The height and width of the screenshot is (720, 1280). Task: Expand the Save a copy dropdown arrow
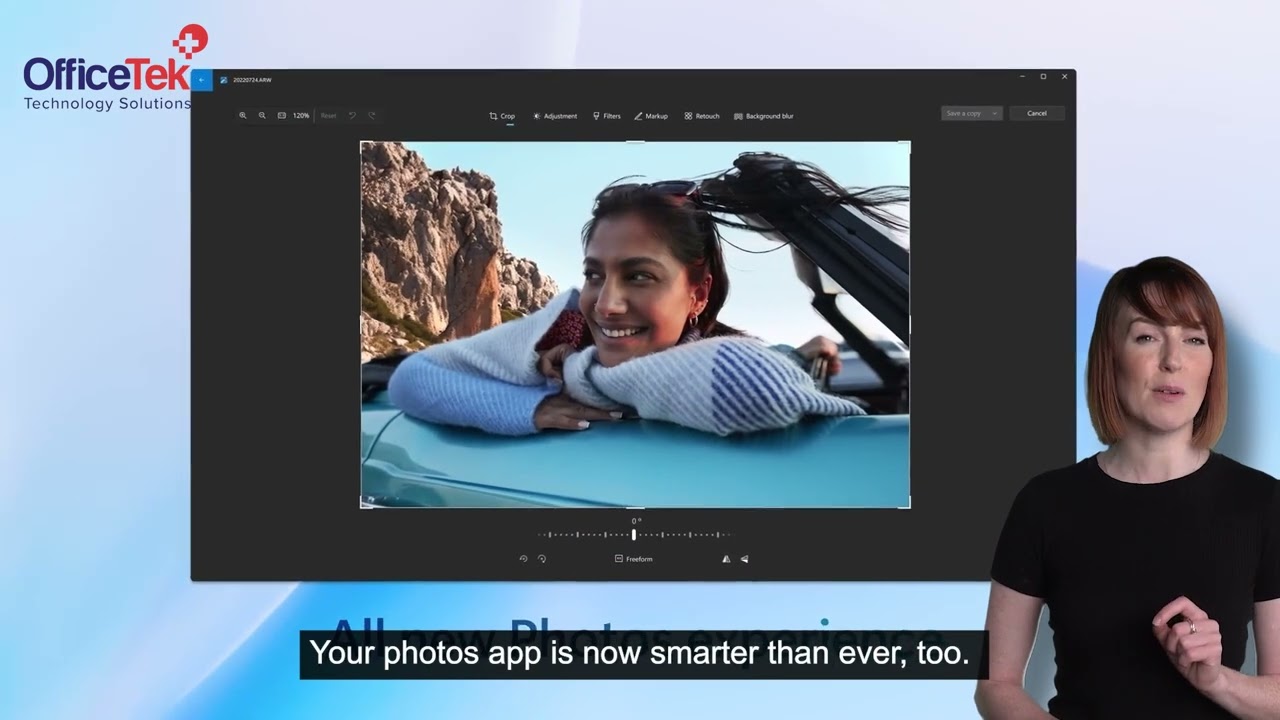coord(995,113)
